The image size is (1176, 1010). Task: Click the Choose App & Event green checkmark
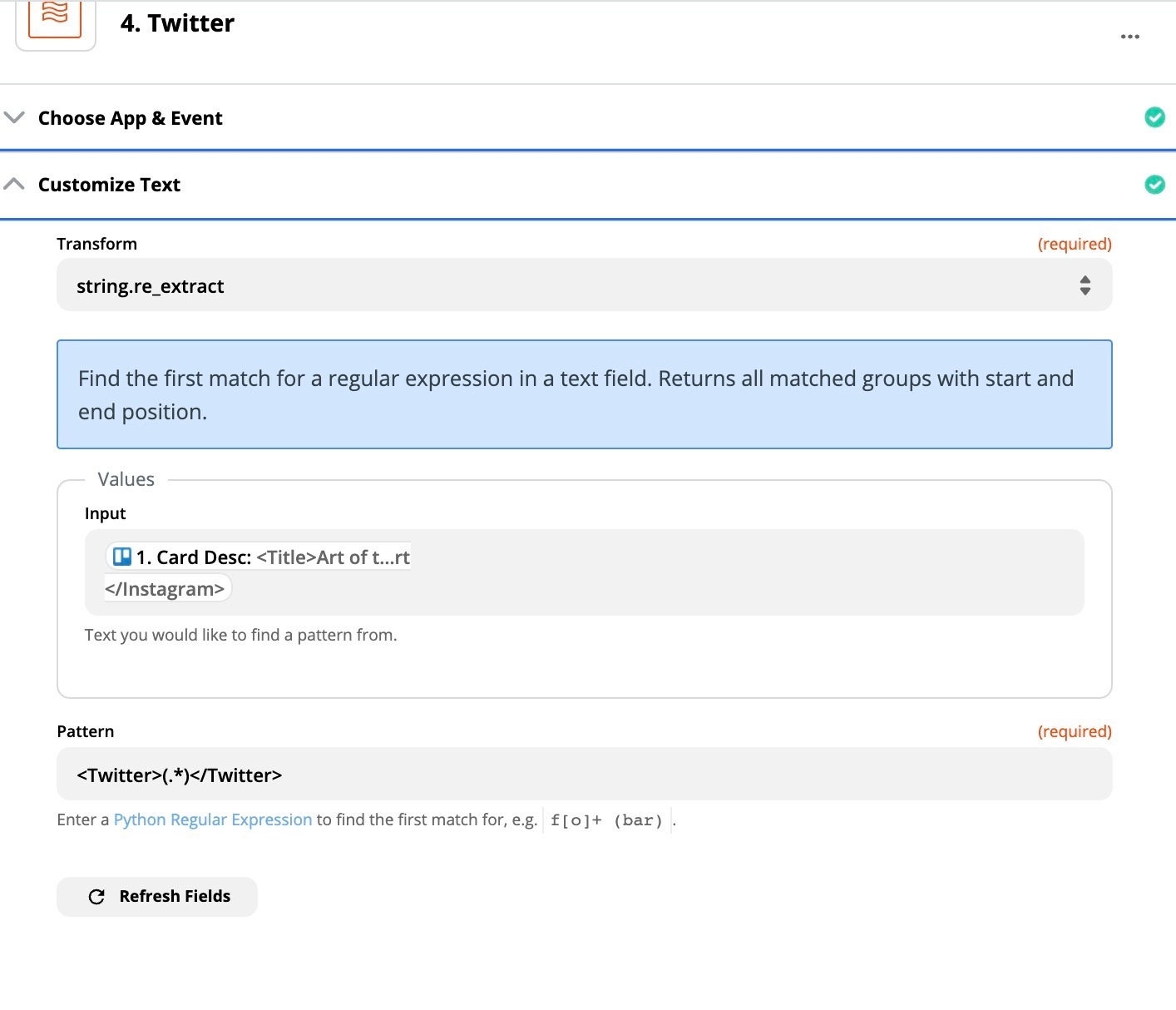click(x=1154, y=117)
